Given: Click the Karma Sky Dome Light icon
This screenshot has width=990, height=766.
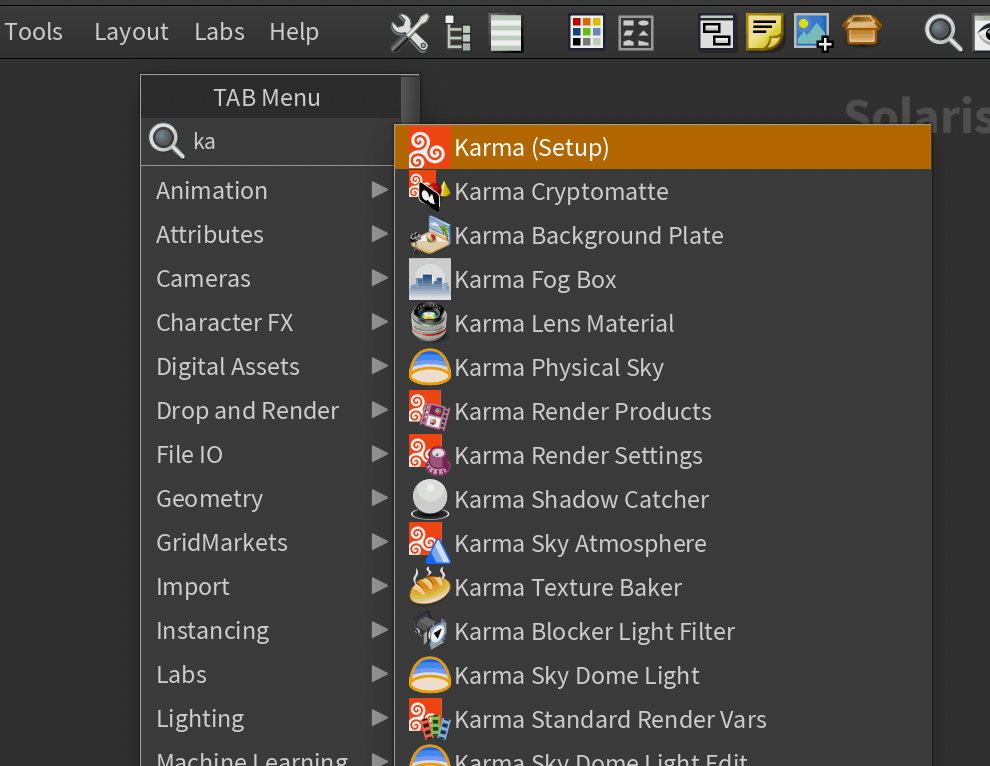Looking at the screenshot, I should coord(429,675).
